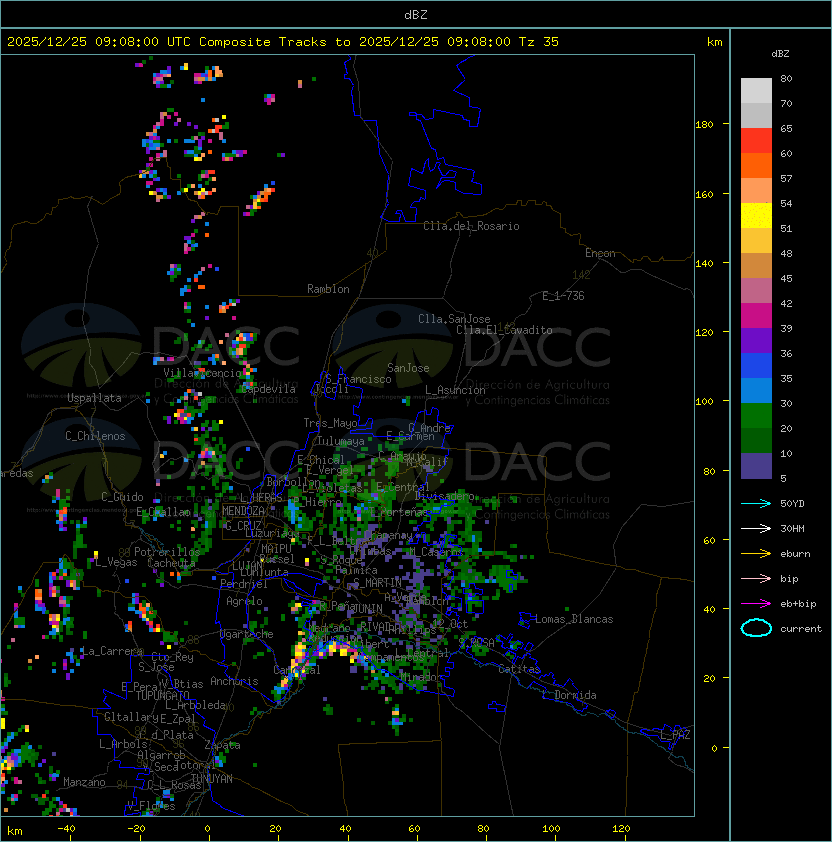This screenshot has height=842, width=832.
Task: Click the 'La_Carrera' map label
Action: (x=112, y=651)
